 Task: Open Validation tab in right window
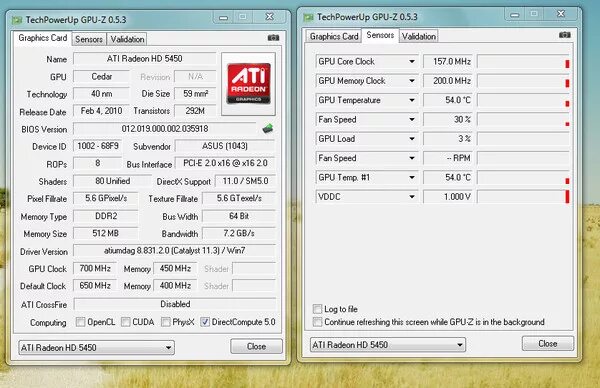coord(419,36)
